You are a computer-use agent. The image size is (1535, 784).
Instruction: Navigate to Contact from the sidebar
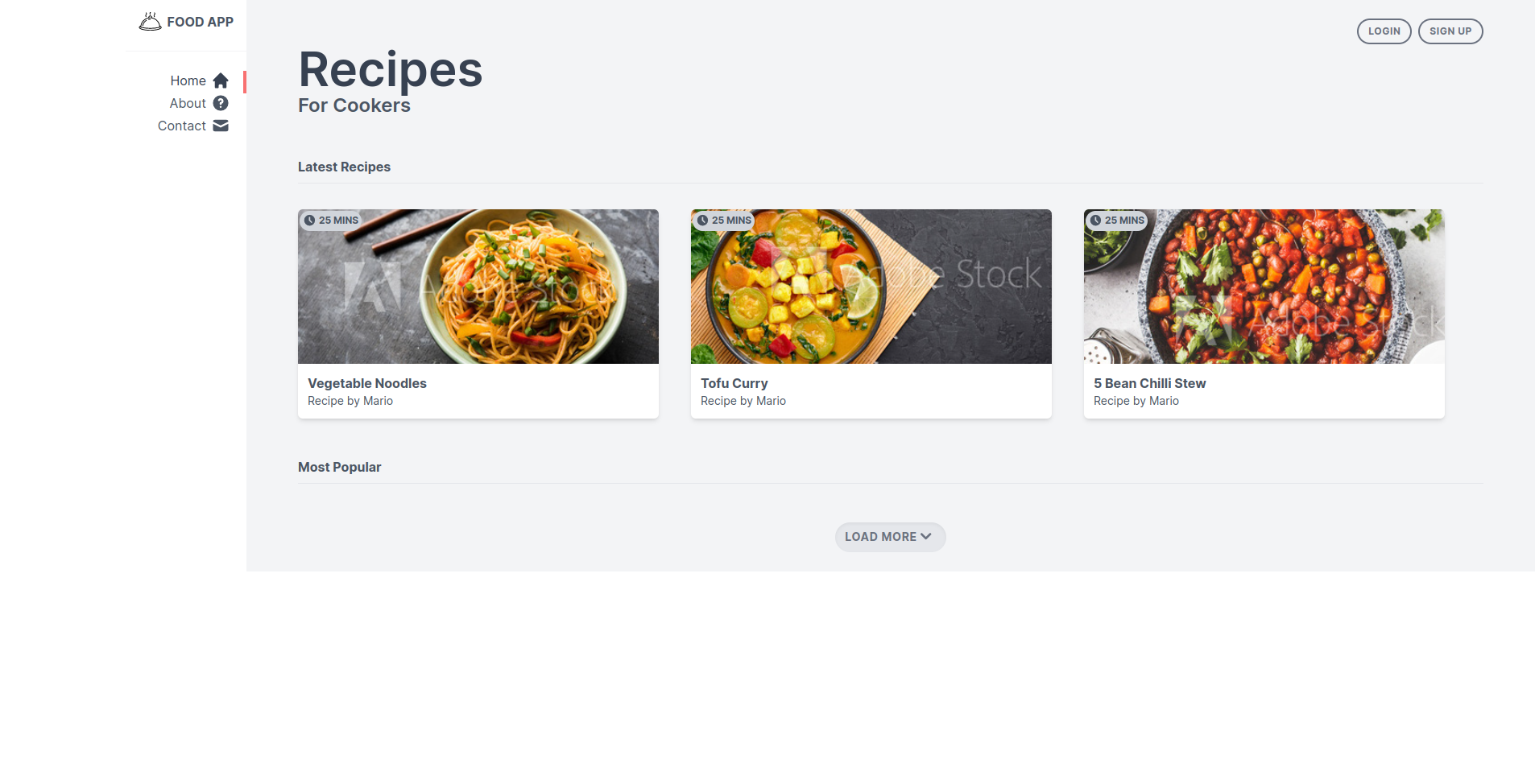181,126
